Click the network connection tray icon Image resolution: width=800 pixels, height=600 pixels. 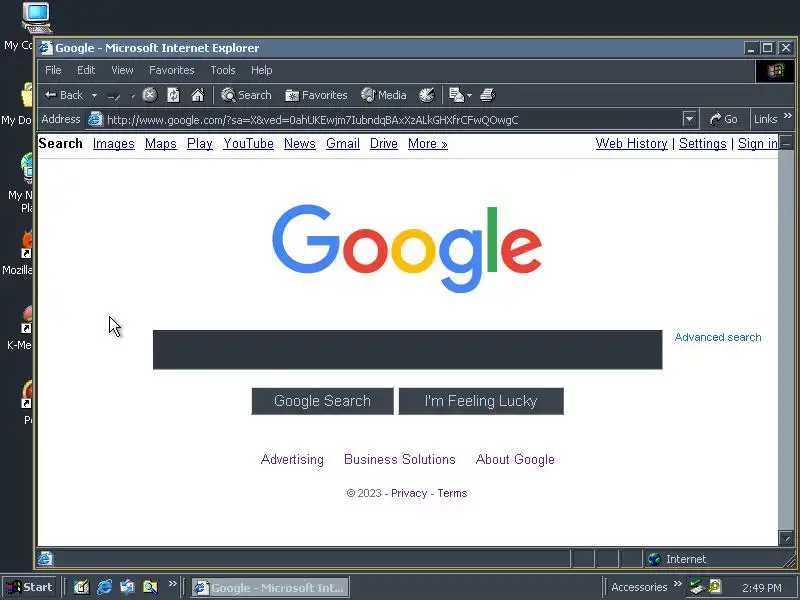696,587
